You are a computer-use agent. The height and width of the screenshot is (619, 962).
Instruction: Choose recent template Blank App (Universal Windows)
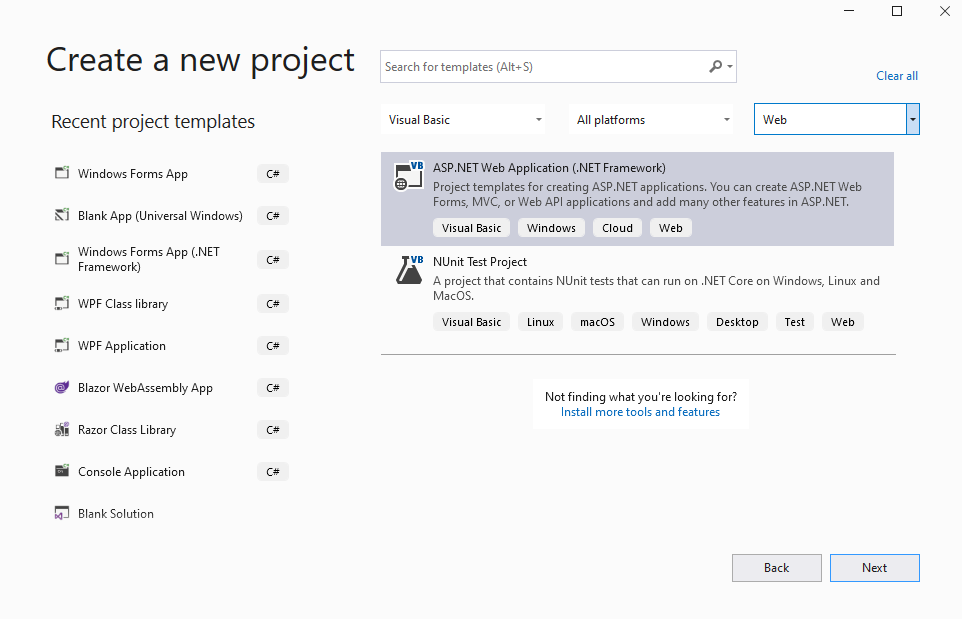pos(171,216)
